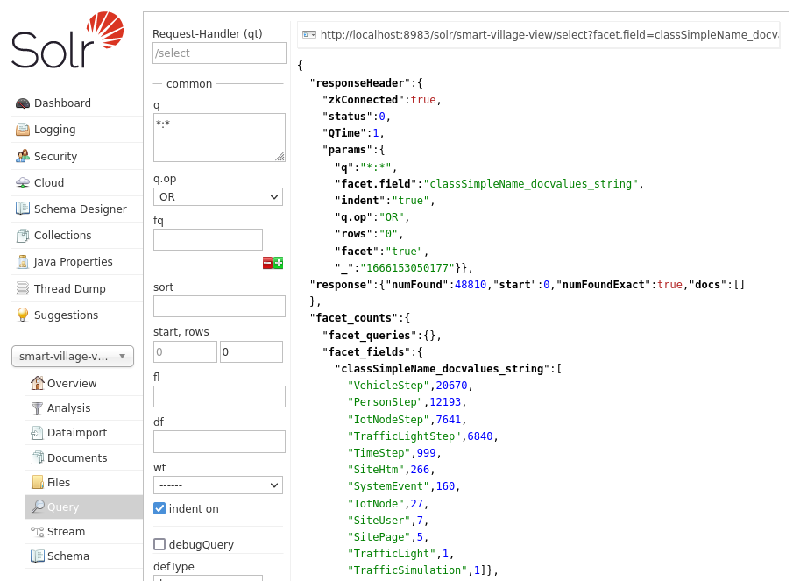The width and height of the screenshot is (800, 581).
Task: Click the Query magnifier icon
Action: pos(38,507)
